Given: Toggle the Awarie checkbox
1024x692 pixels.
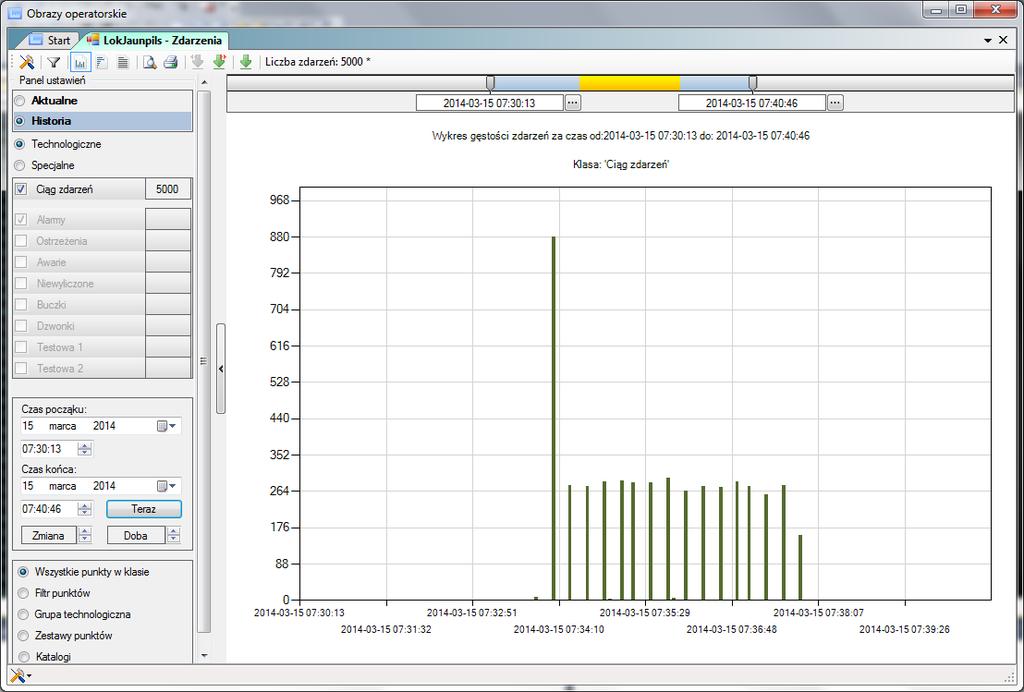Looking at the screenshot, I should coord(21,262).
